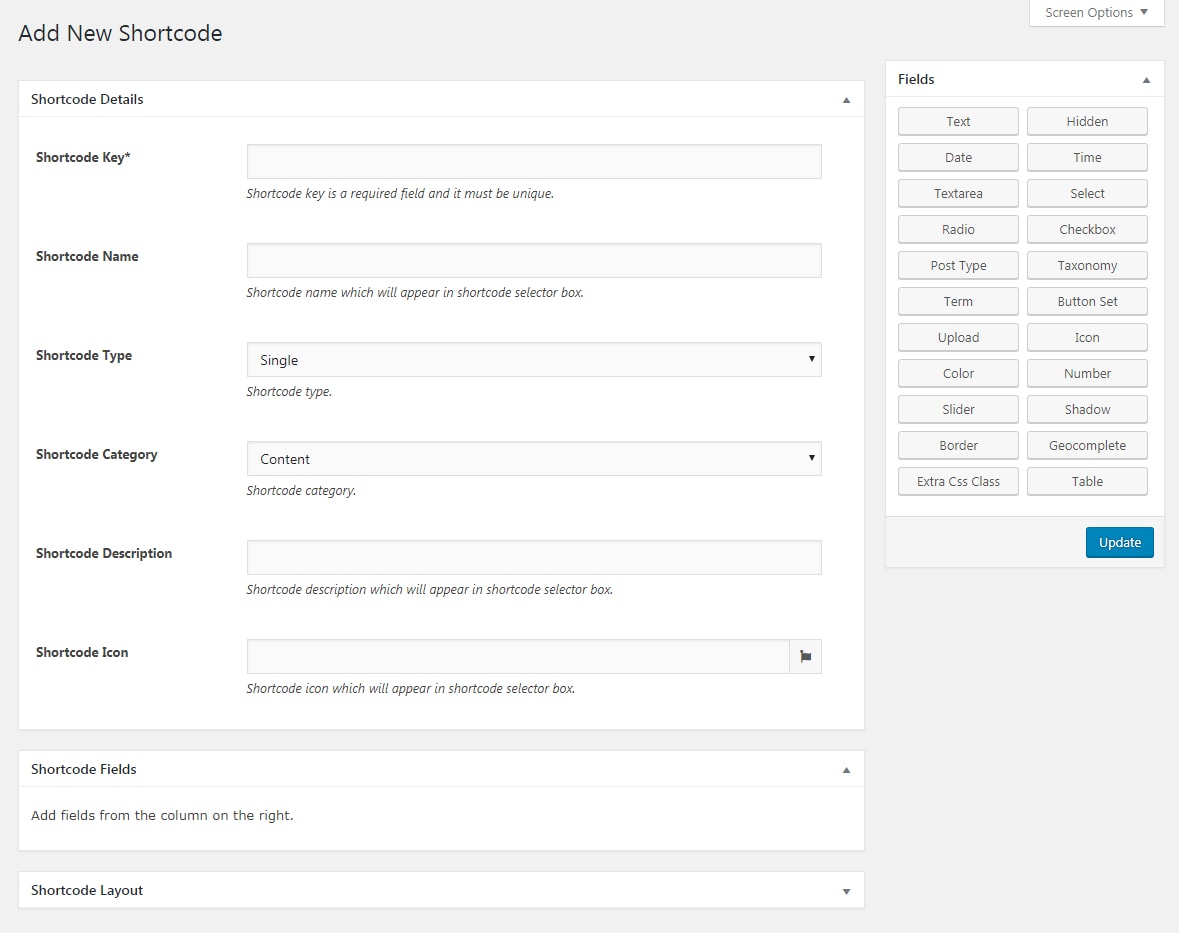This screenshot has width=1179, height=933.
Task: Click the Update button
Action: [1119, 542]
